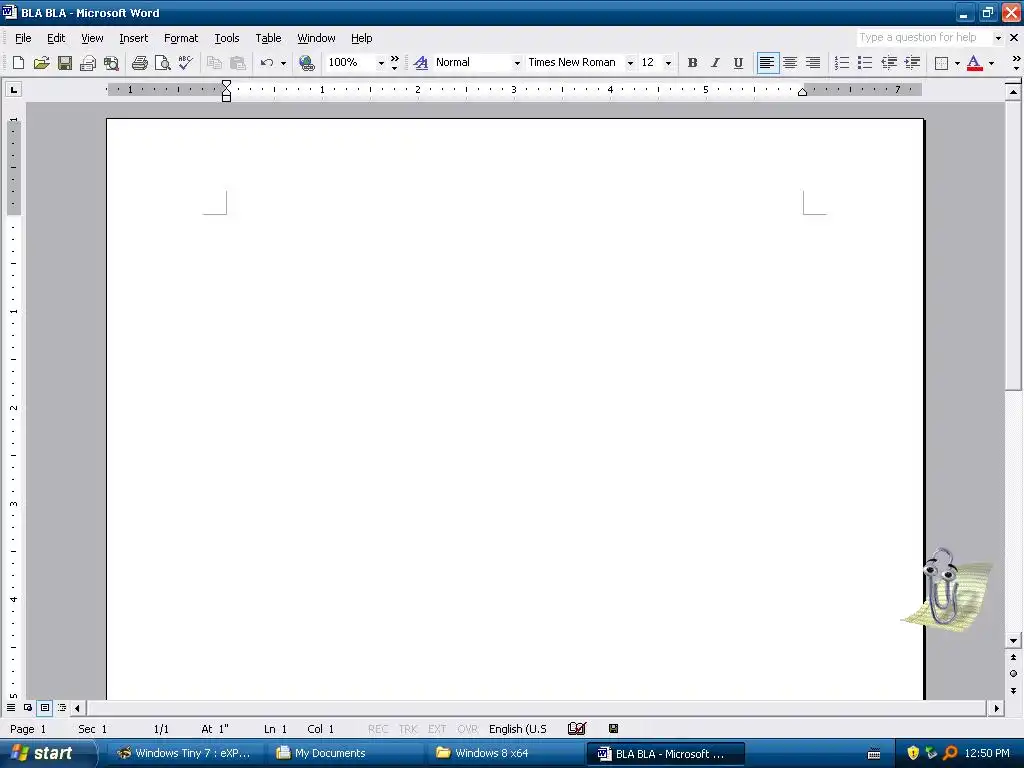Toggle underline formatting
The width and height of the screenshot is (1024, 768).
(738, 63)
